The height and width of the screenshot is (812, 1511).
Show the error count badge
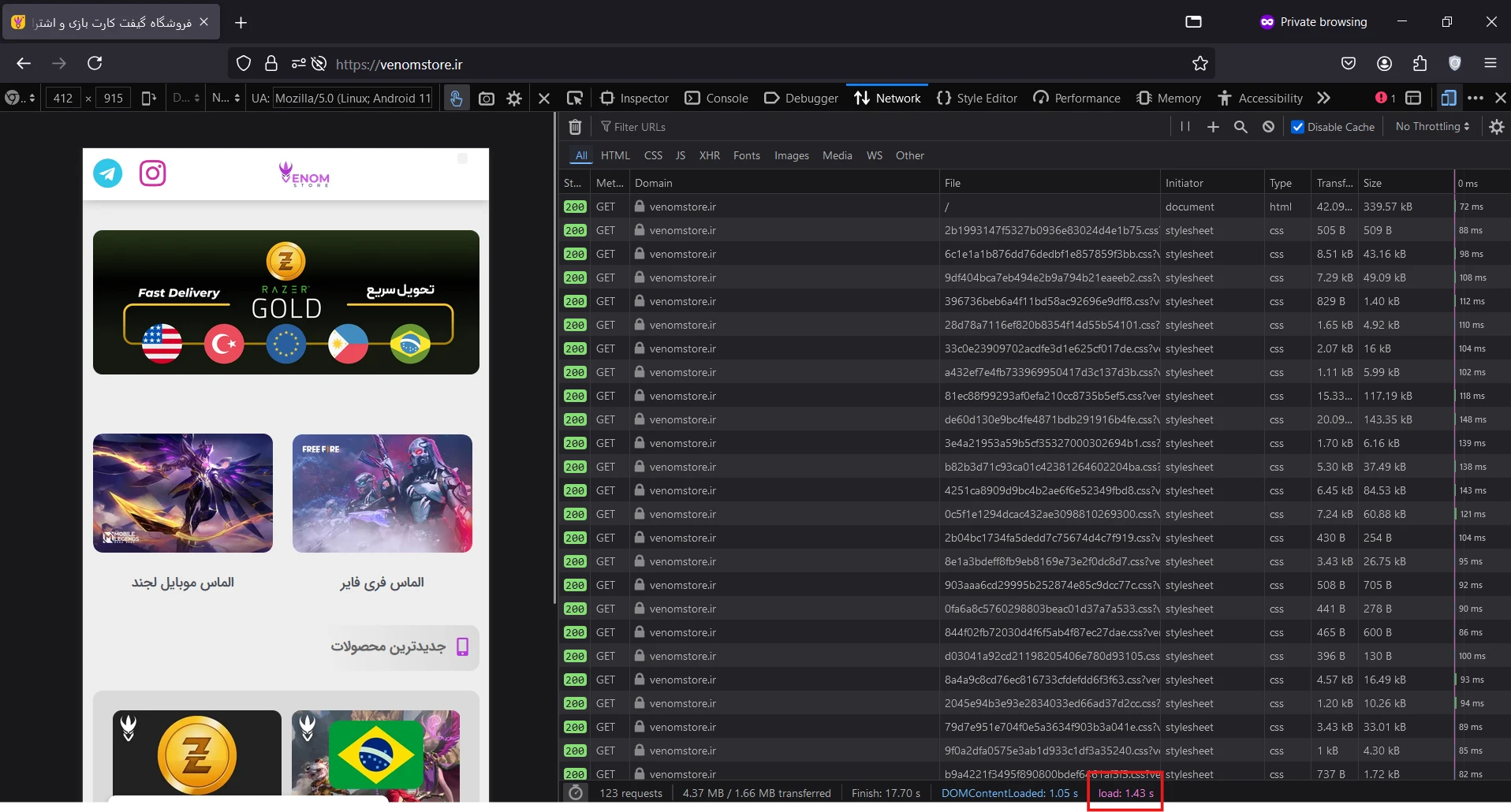coord(1386,98)
